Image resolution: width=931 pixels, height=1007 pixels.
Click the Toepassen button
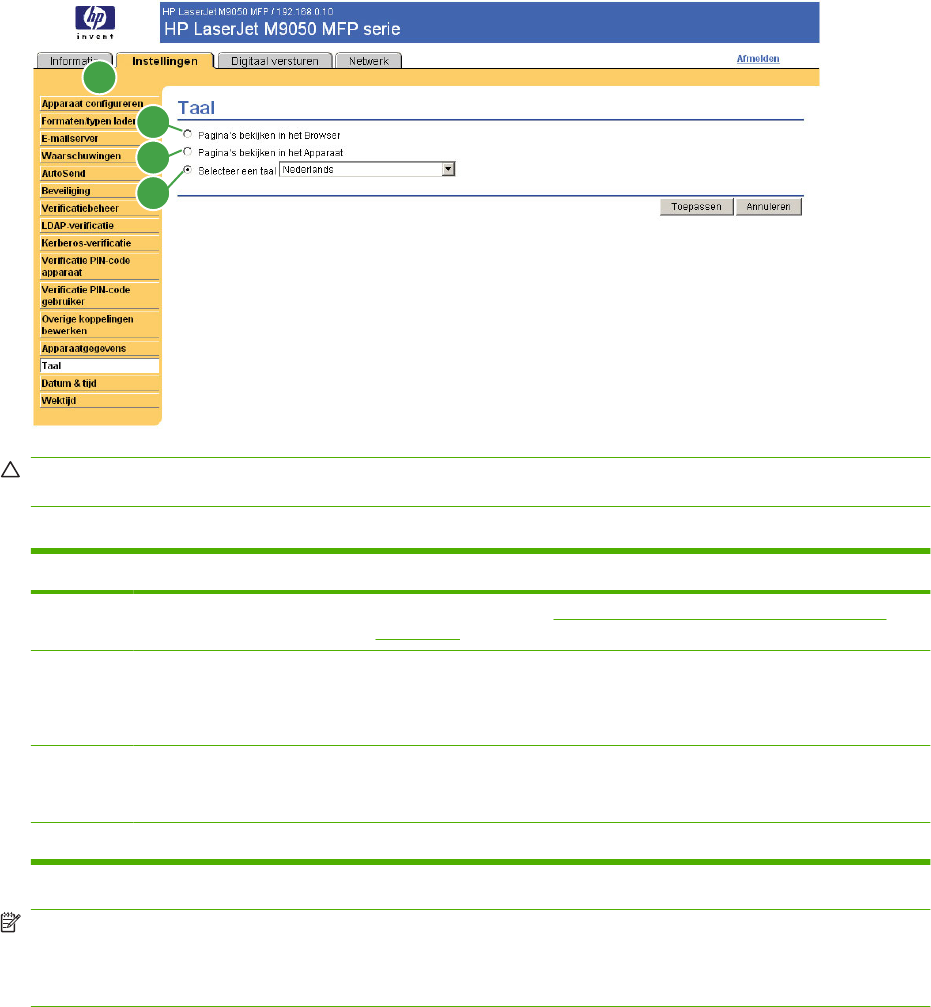(x=697, y=207)
